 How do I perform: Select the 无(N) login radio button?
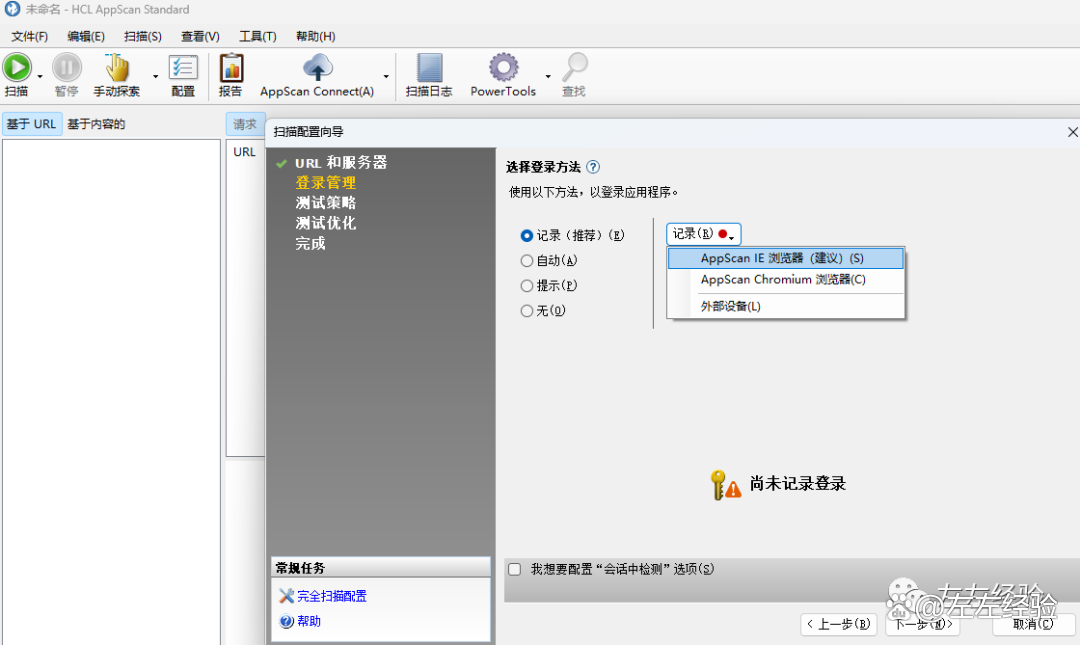(x=527, y=311)
